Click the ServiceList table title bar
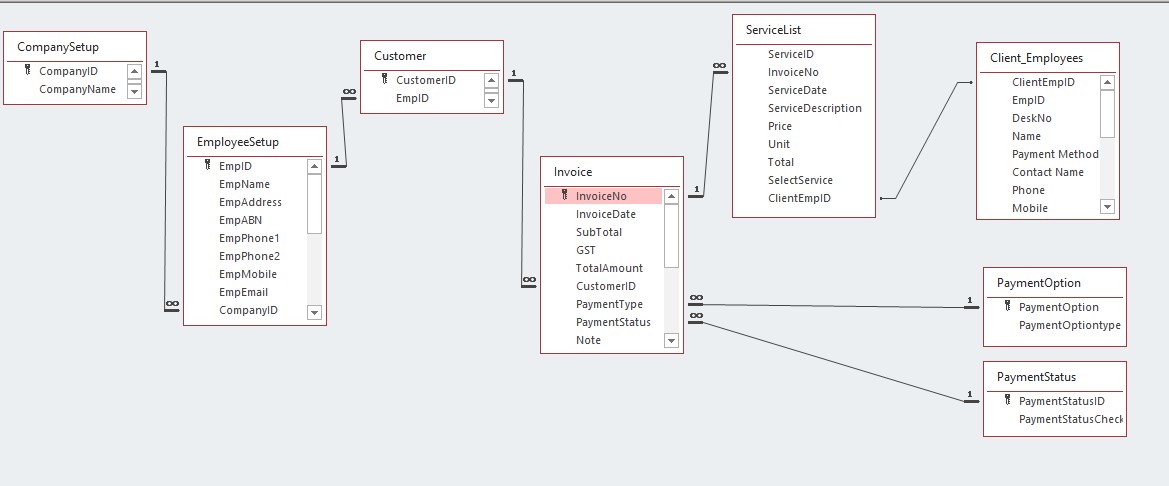This screenshot has width=1169, height=486. [803, 30]
